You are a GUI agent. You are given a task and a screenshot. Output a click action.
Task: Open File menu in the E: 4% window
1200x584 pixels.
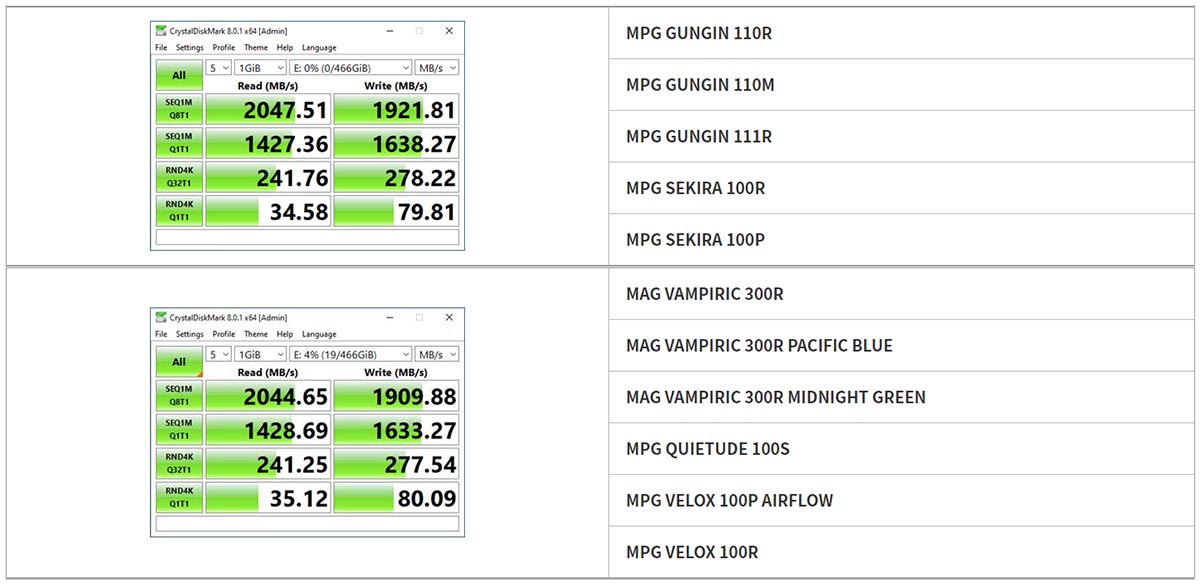click(161, 334)
